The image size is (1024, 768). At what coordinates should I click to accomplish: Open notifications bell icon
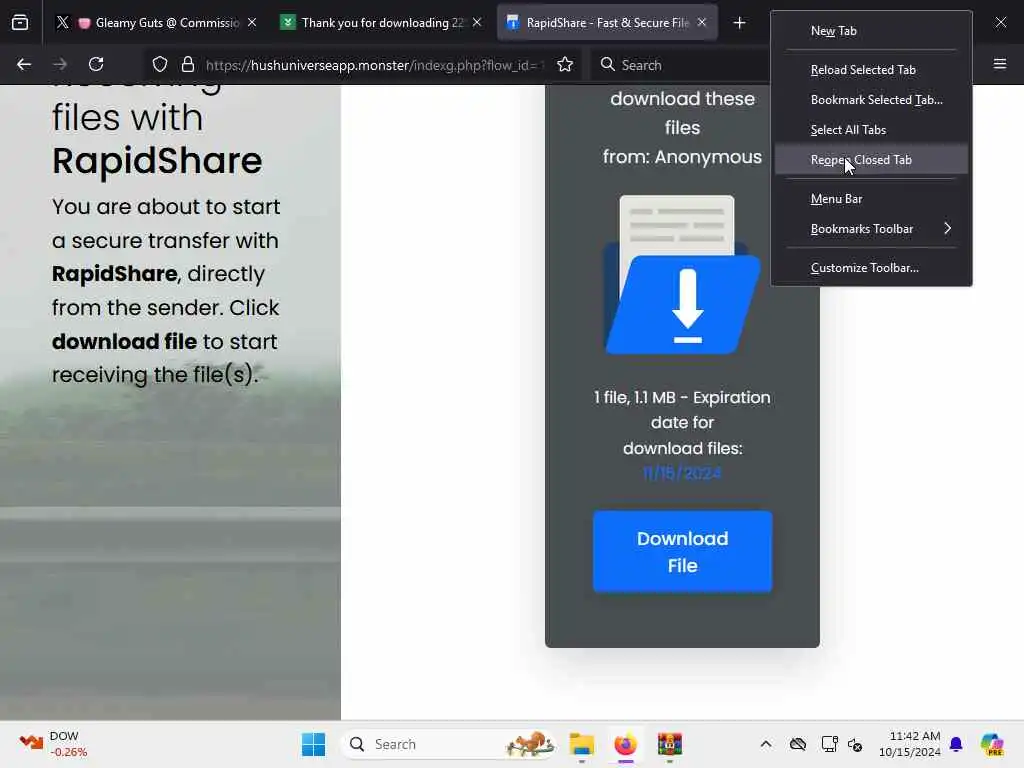click(x=956, y=744)
